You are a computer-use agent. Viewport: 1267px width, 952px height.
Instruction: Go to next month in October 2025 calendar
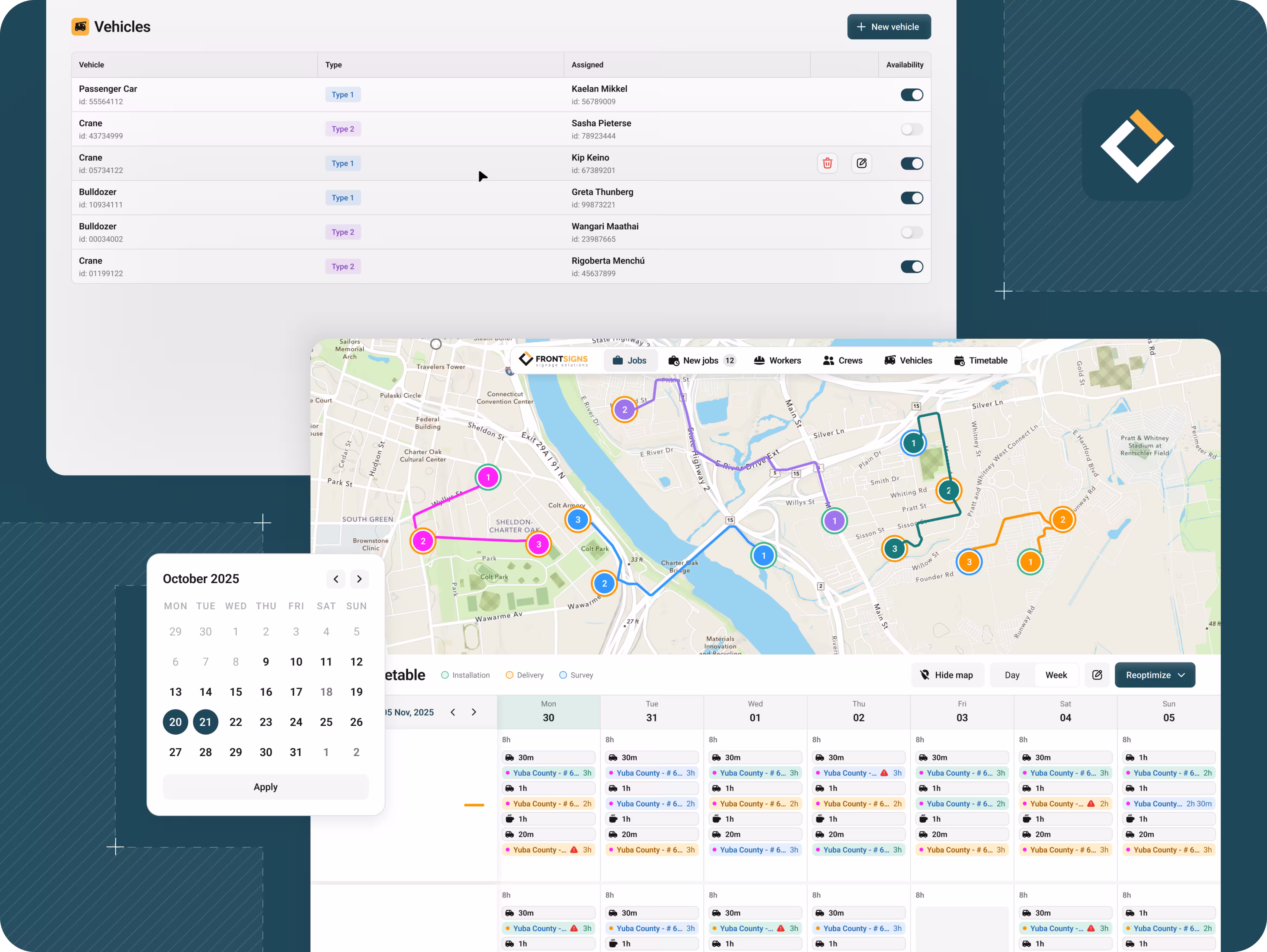tap(359, 579)
